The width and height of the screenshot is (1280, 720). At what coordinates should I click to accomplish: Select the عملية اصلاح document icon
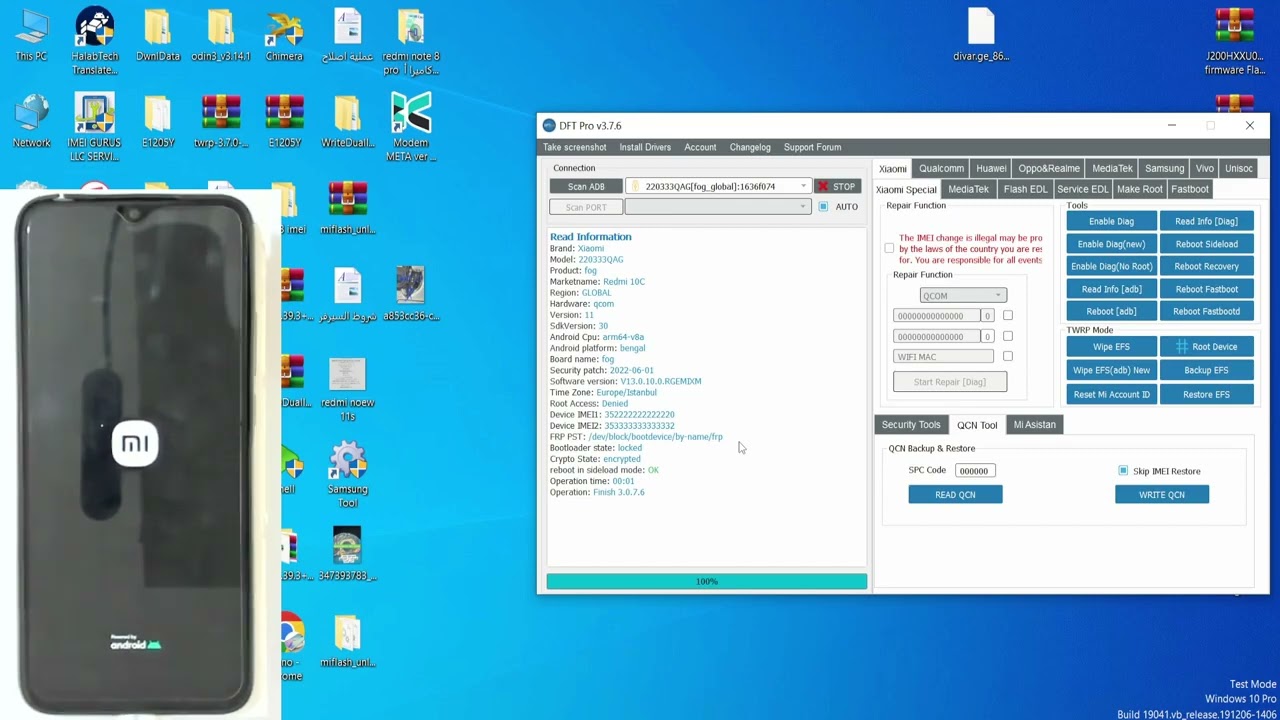pyautogui.click(x=348, y=35)
